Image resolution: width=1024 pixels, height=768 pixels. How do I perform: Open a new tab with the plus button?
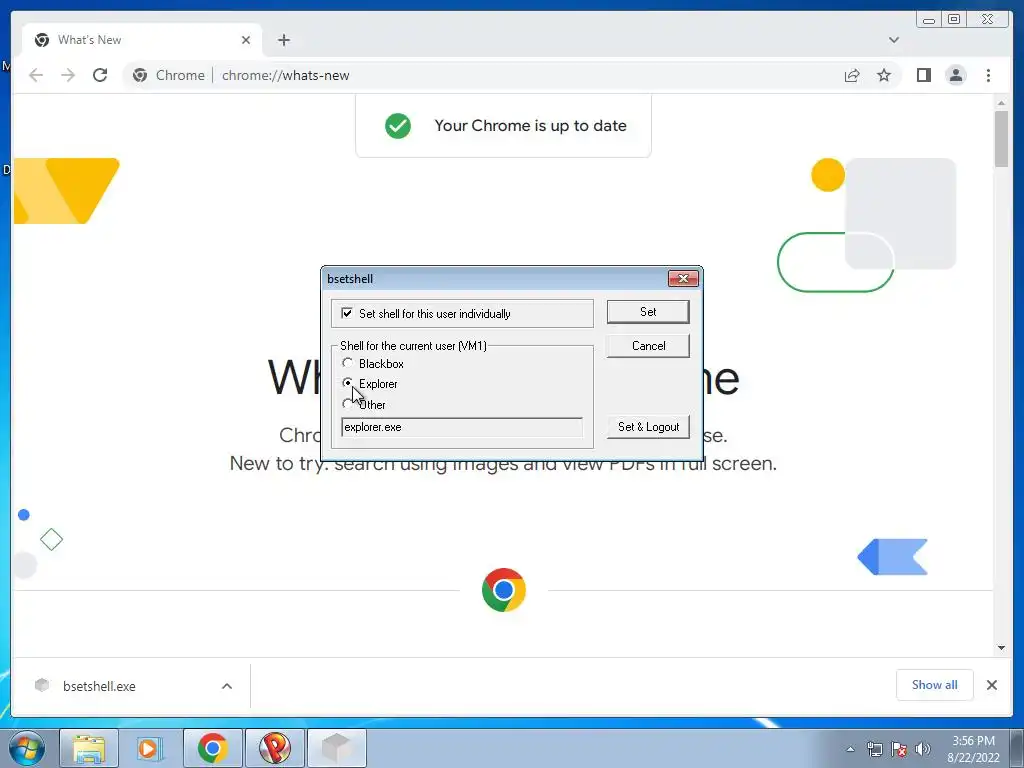coord(283,40)
